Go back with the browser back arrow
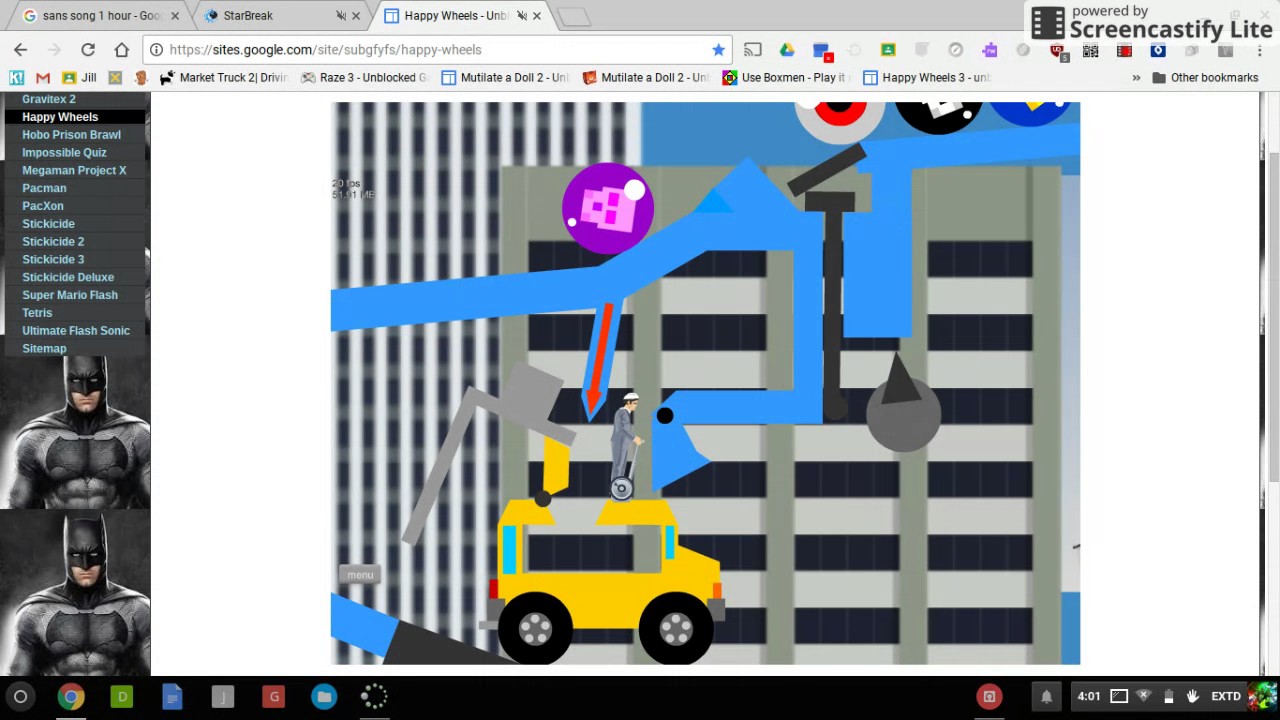Image resolution: width=1280 pixels, height=720 pixels. click(x=20, y=49)
